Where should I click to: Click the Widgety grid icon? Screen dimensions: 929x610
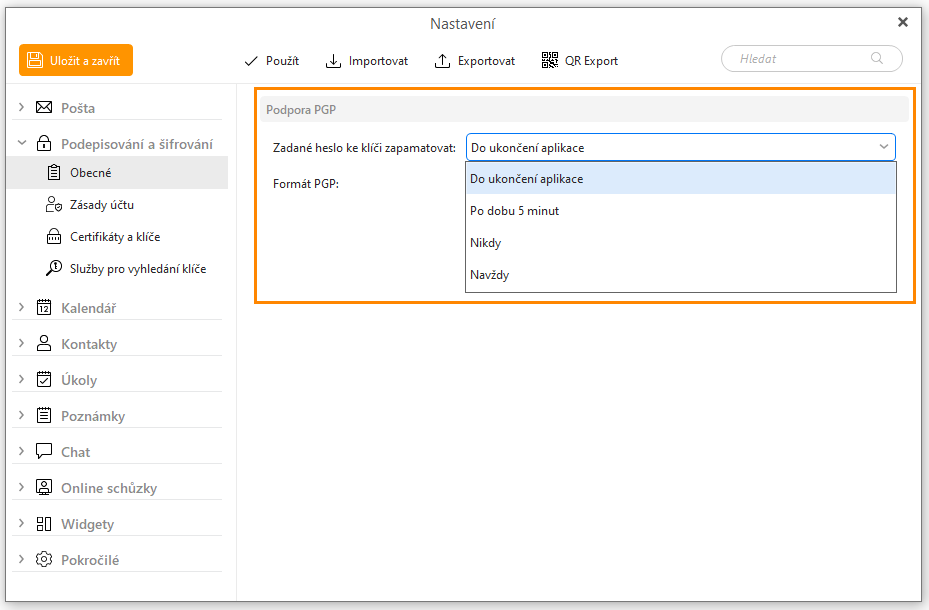pyautogui.click(x=44, y=524)
